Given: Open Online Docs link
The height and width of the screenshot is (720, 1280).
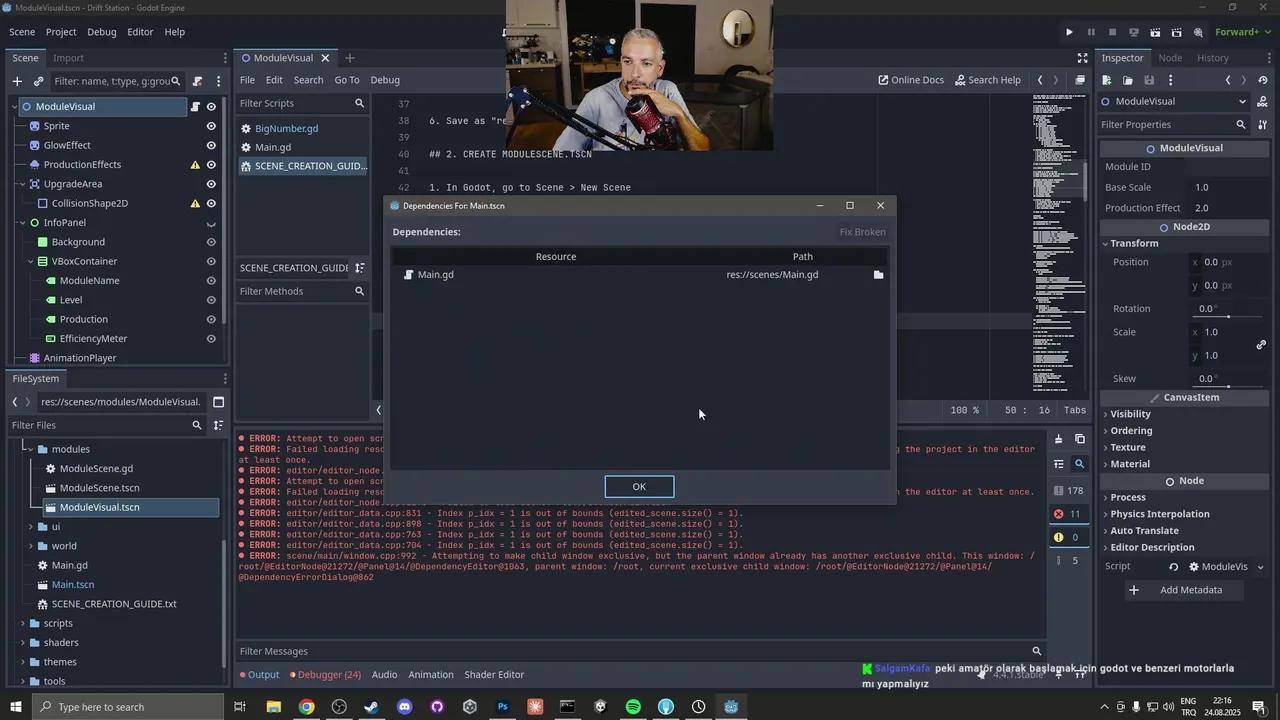Looking at the screenshot, I should 911,80.
